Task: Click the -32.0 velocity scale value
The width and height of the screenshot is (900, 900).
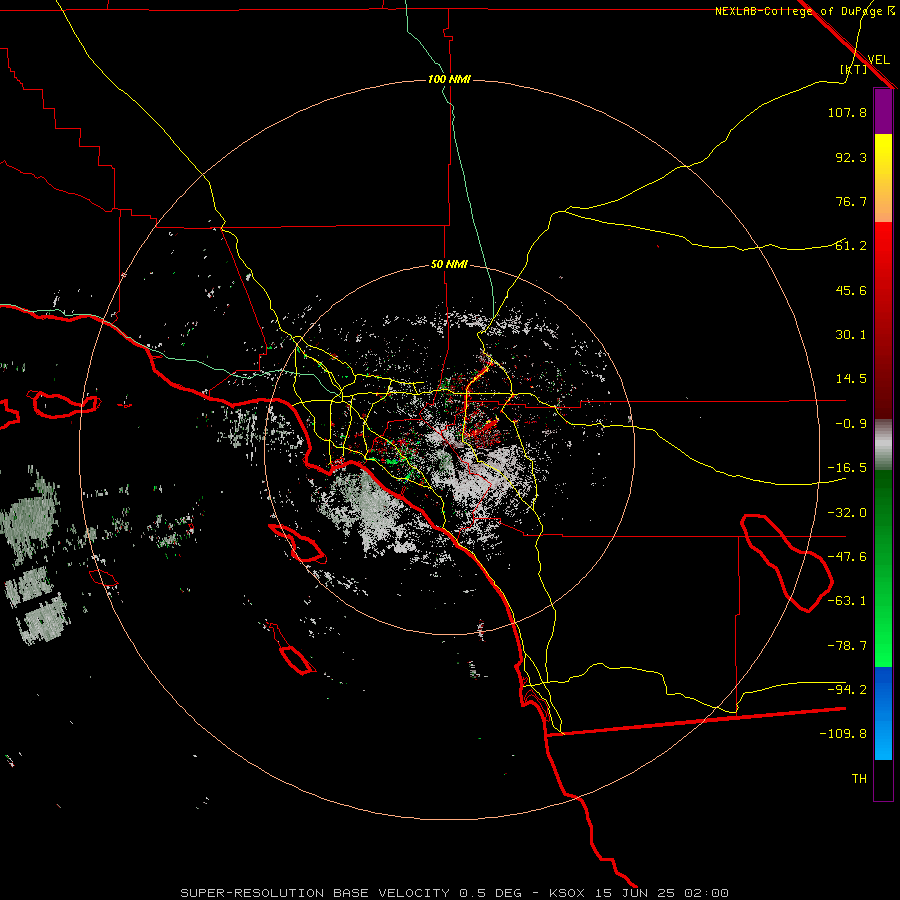Action: 847,513
